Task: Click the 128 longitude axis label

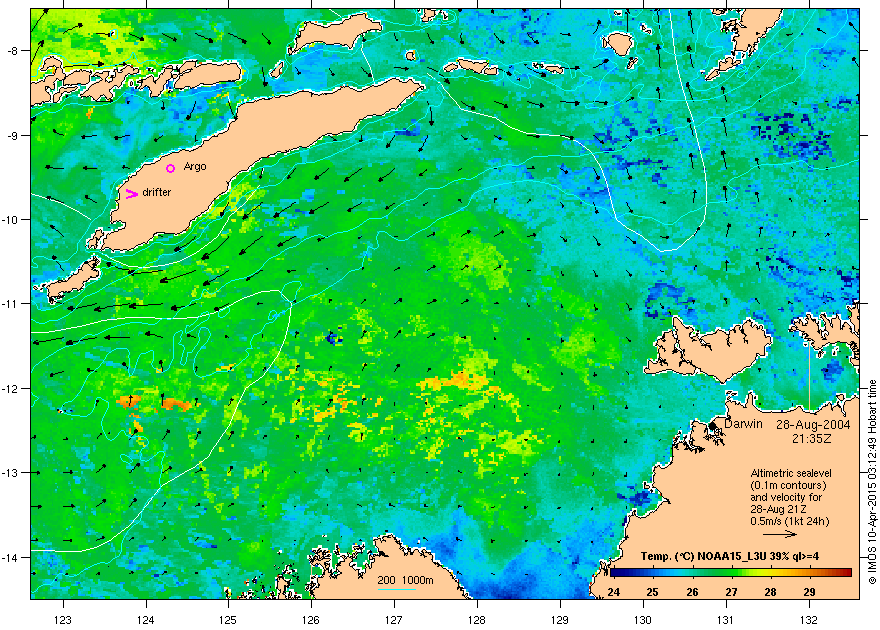Action: click(477, 620)
